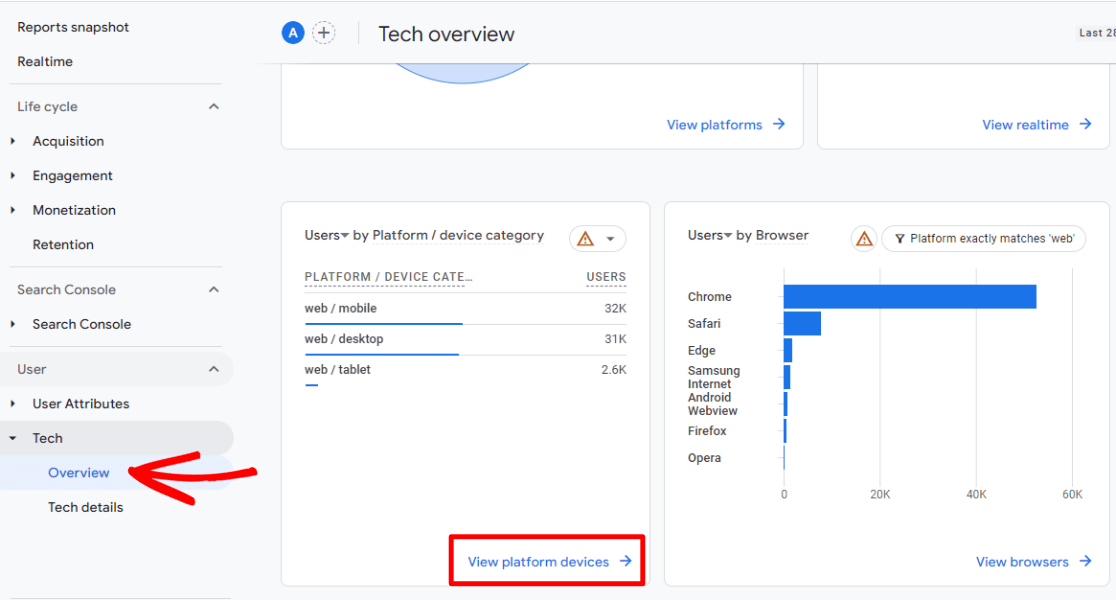Collapse the Search Console section
The width and height of the screenshot is (1116, 600).
[213, 289]
